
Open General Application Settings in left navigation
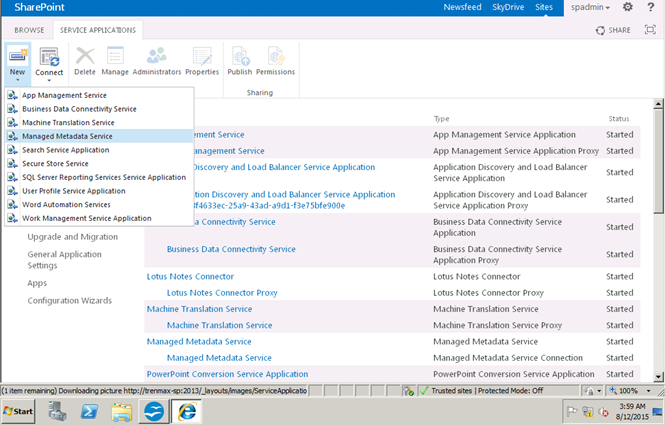click(64, 260)
